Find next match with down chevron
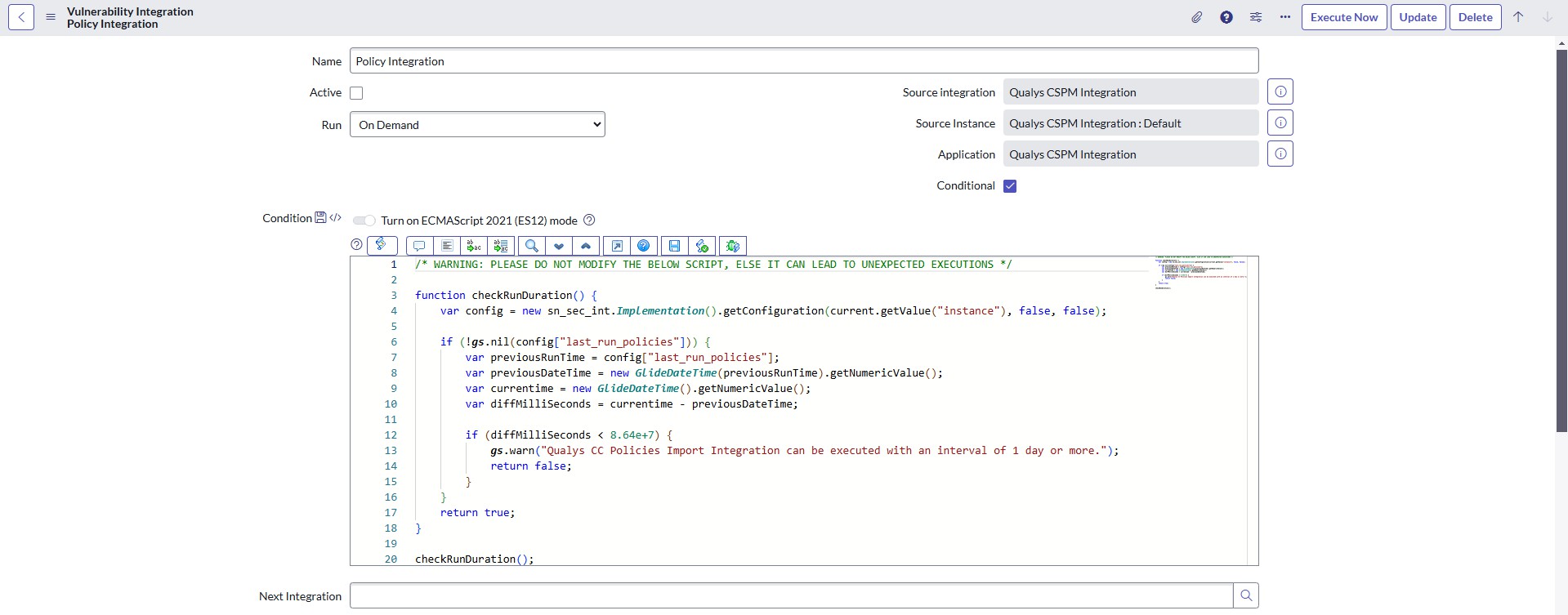Viewport: 1568px width, 615px height. click(559, 246)
